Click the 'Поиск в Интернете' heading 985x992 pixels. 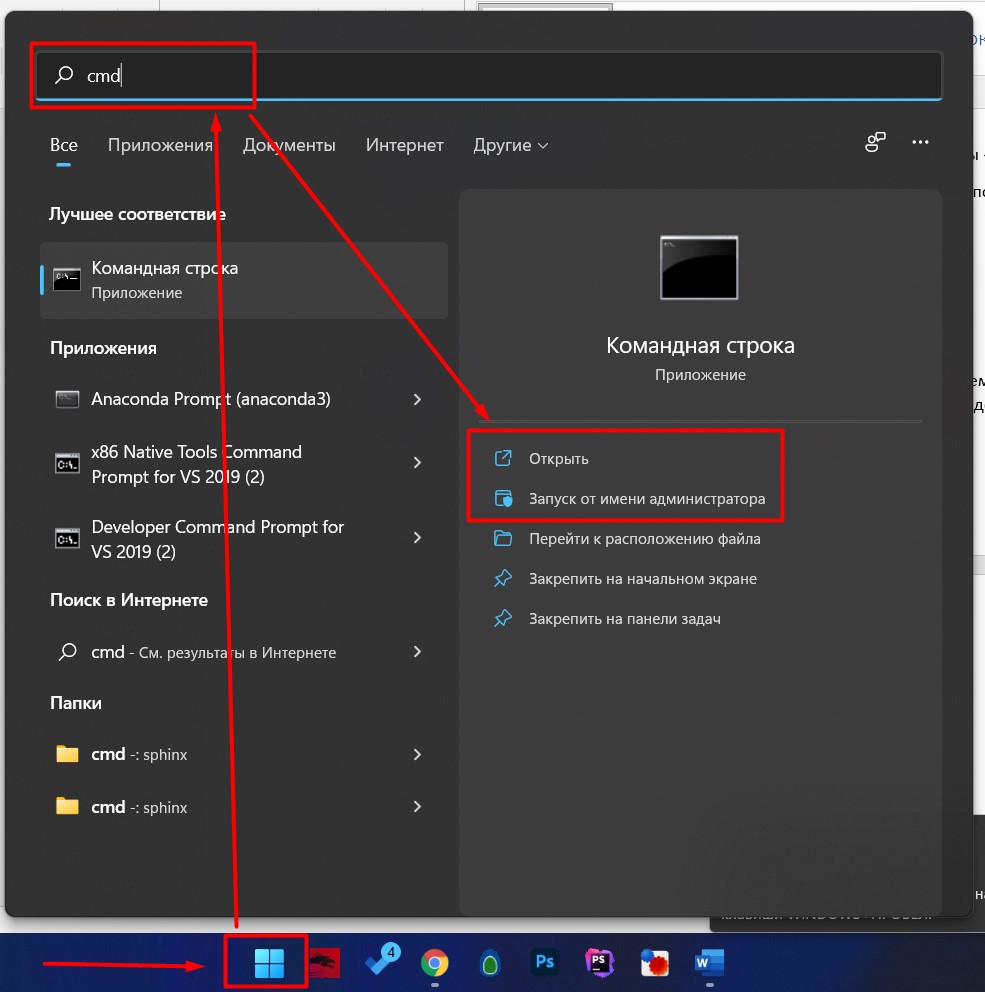pos(128,600)
